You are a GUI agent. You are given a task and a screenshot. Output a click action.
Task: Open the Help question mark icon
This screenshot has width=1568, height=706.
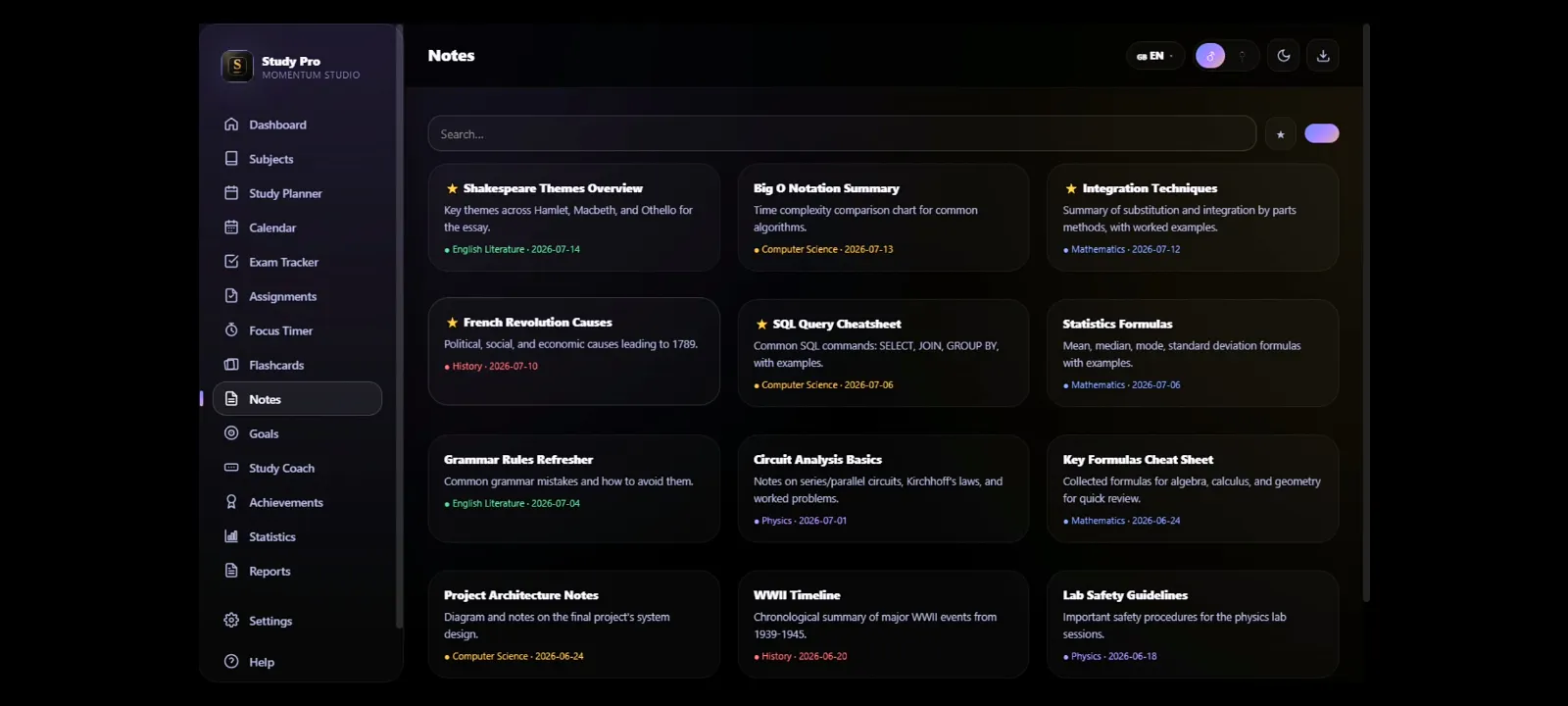(231, 662)
